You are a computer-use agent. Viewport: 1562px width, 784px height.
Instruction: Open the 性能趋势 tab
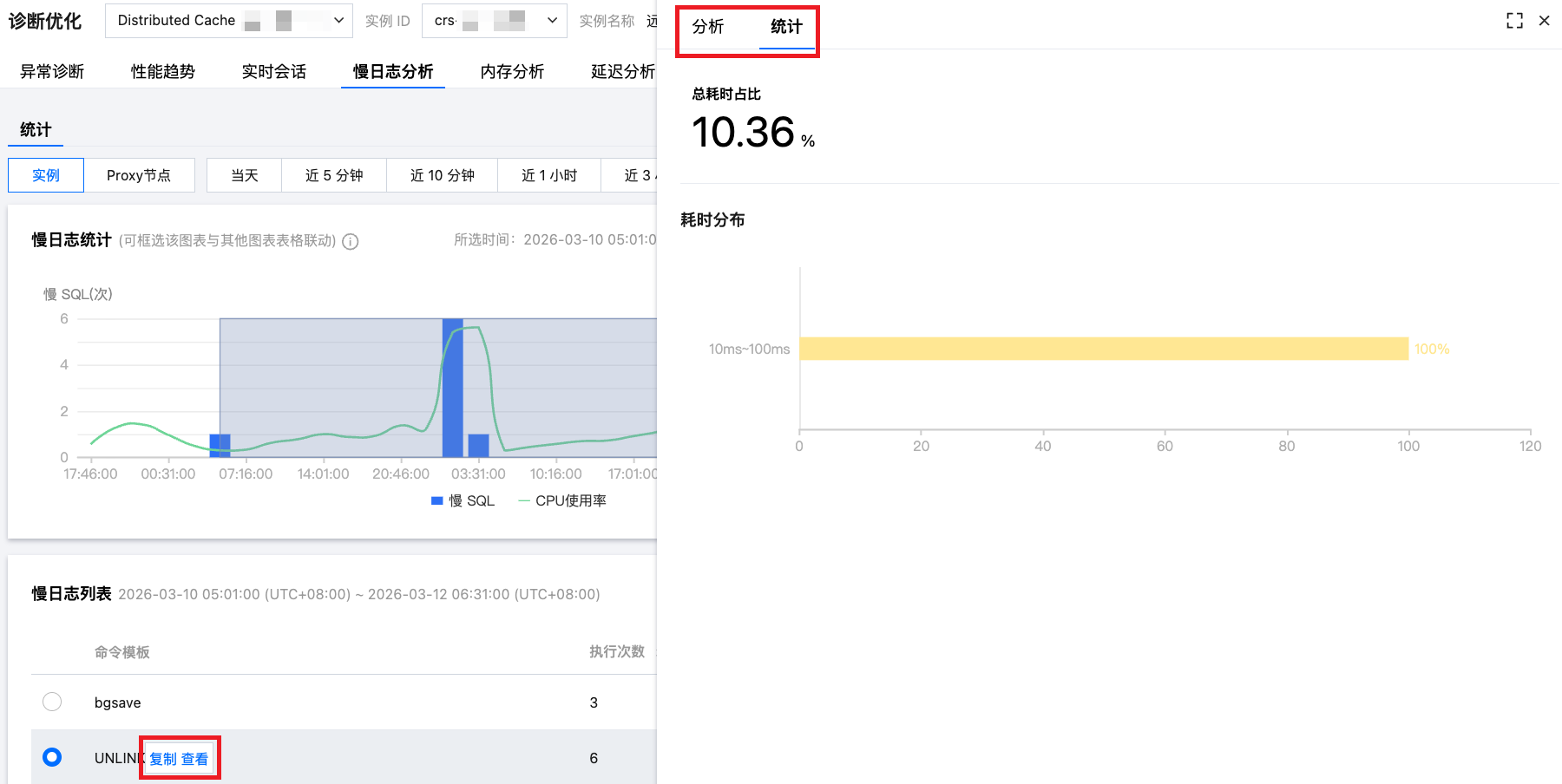point(163,72)
